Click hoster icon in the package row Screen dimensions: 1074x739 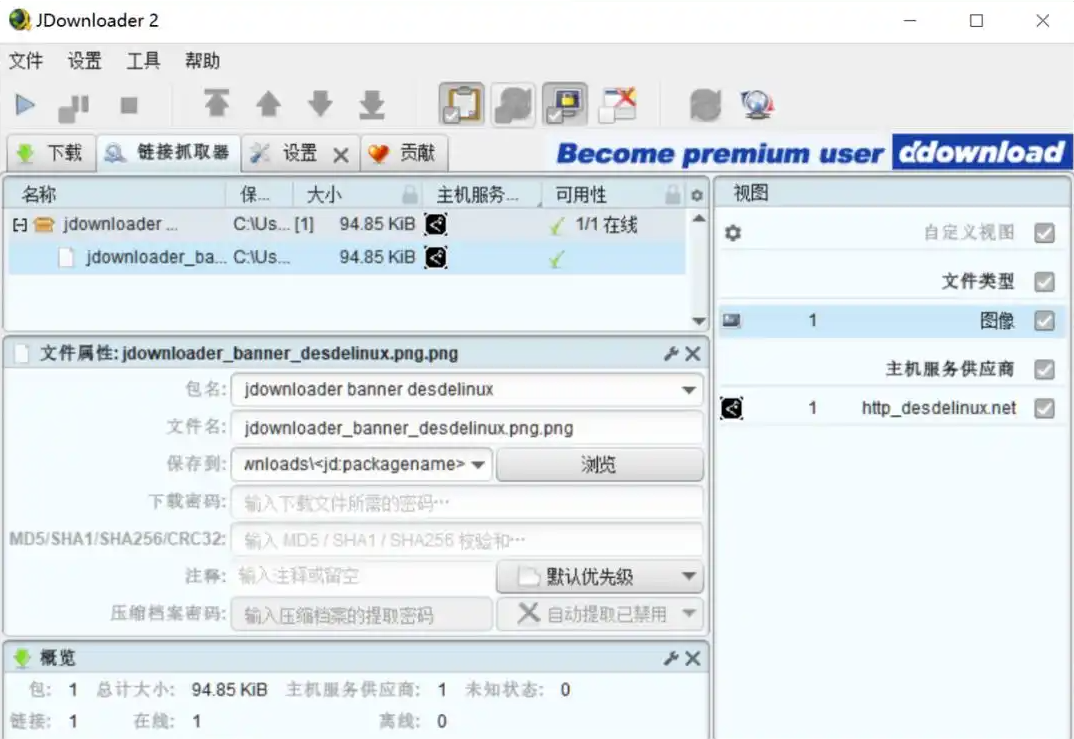436,224
